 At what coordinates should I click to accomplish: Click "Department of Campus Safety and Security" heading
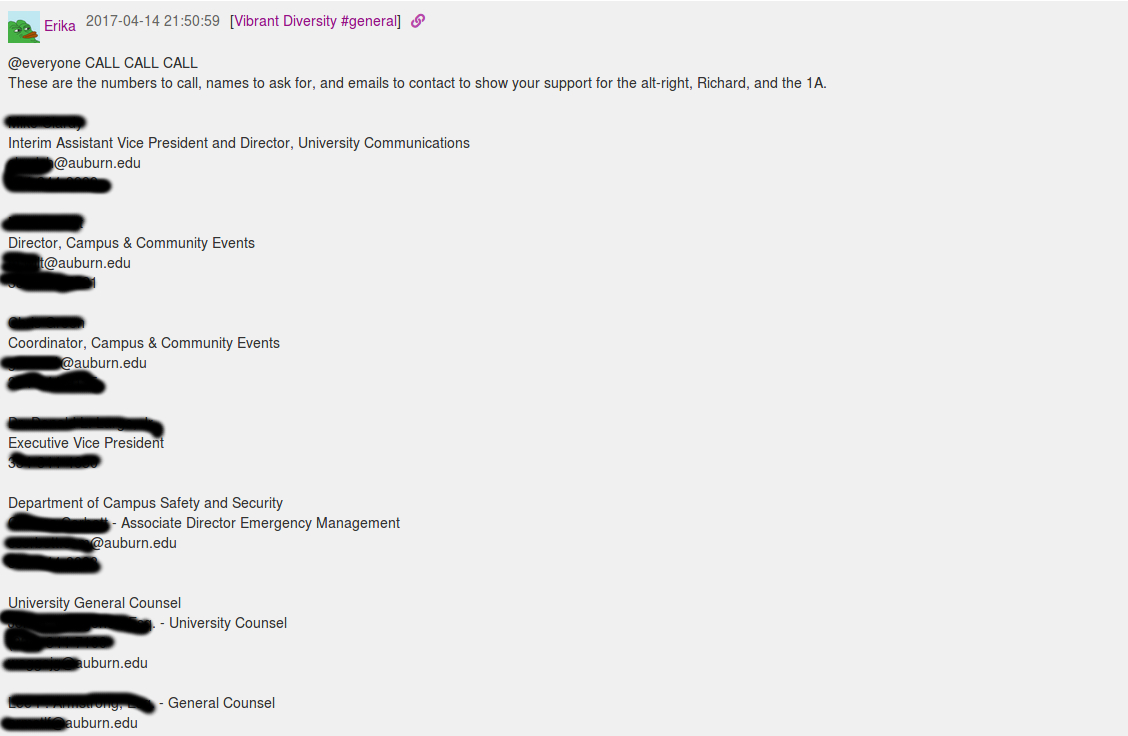click(145, 503)
